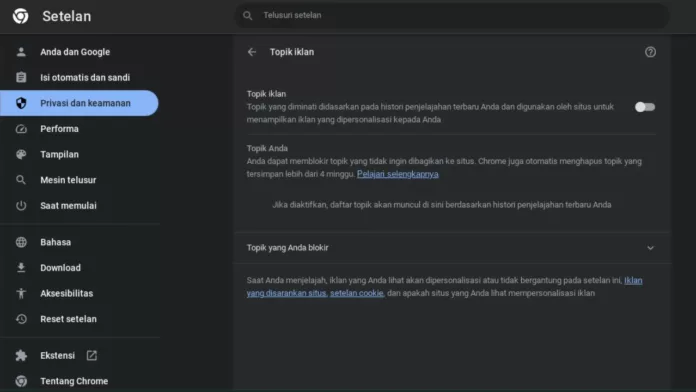Click the Topik Anda heading text
The width and height of the screenshot is (696, 392).
tap(267, 148)
